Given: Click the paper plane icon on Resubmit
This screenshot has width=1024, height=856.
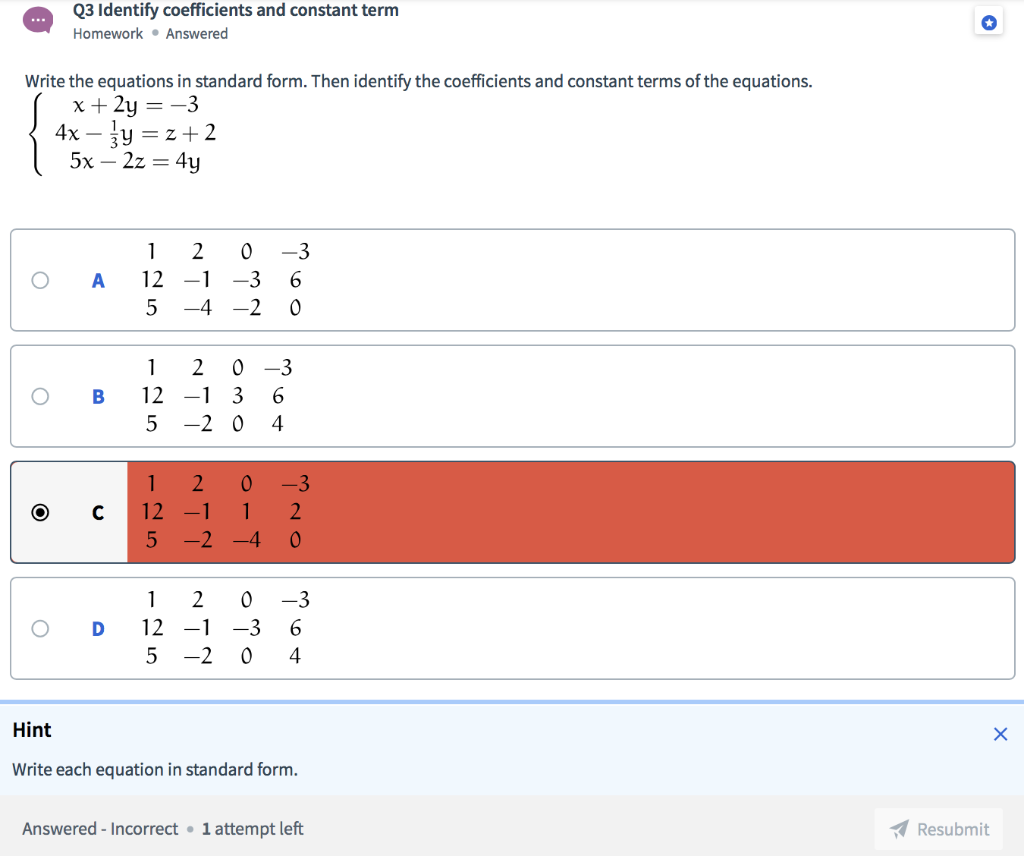Looking at the screenshot, I should [x=896, y=828].
